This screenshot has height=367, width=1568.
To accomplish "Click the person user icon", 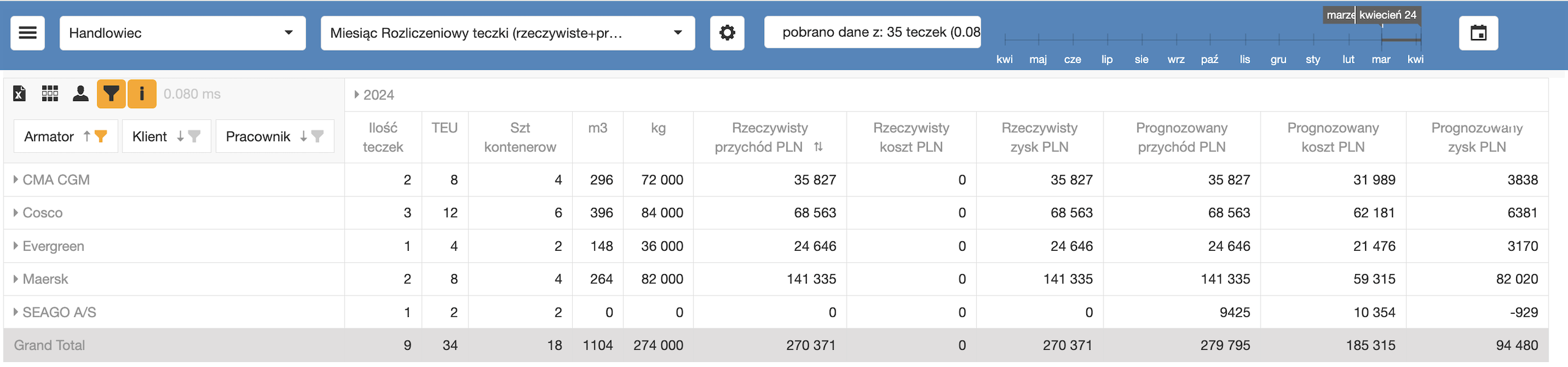I will point(80,94).
